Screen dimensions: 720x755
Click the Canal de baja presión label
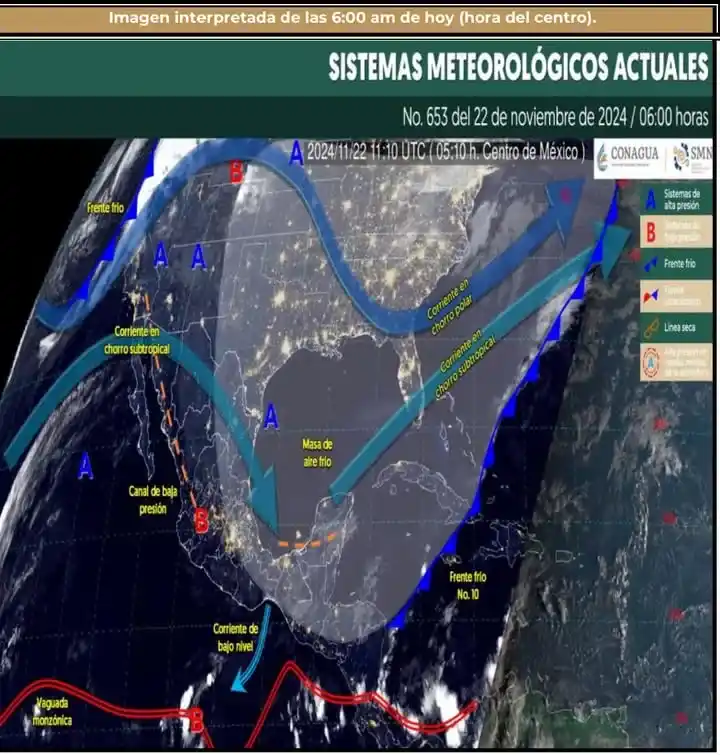click(153, 500)
